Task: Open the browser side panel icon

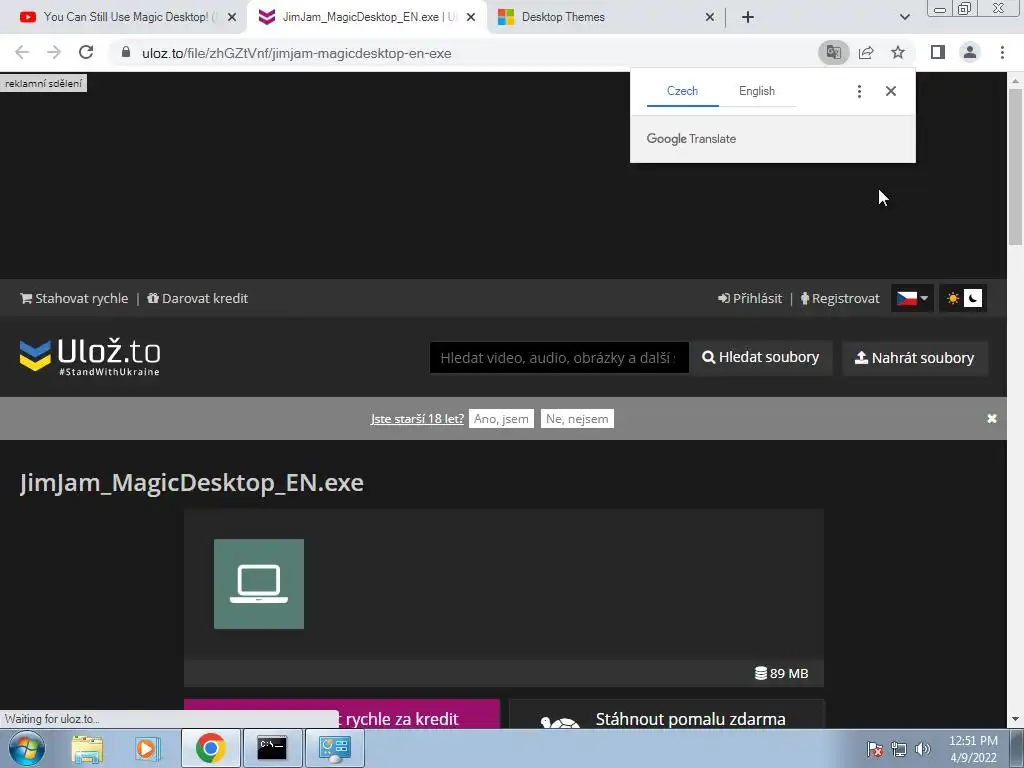Action: click(x=938, y=52)
